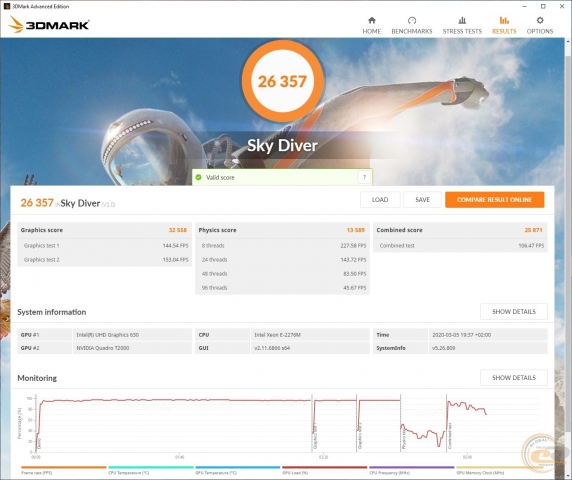Image resolution: width=572 pixels, height=480 pixels.
Task: Toggle the GPU Temperature legend
Action: pyautogui.click(x=237, y=470)
